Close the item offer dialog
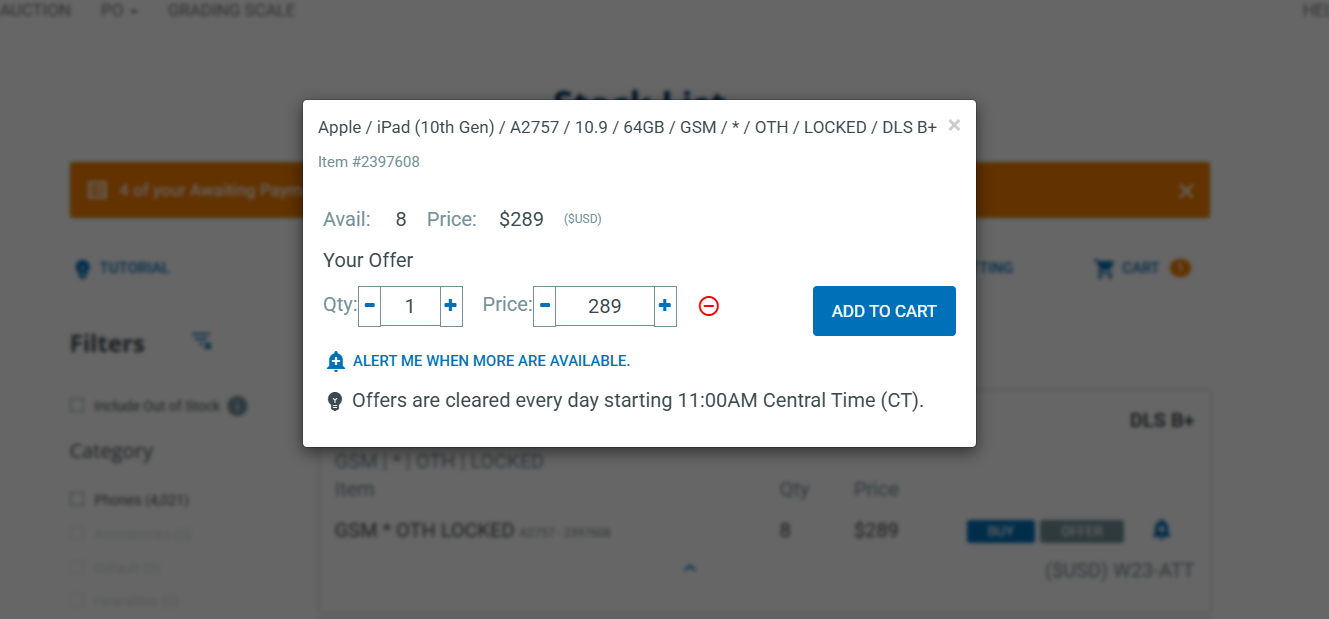1329x619 pixels. pyautogui.click(x=954, y=126)
